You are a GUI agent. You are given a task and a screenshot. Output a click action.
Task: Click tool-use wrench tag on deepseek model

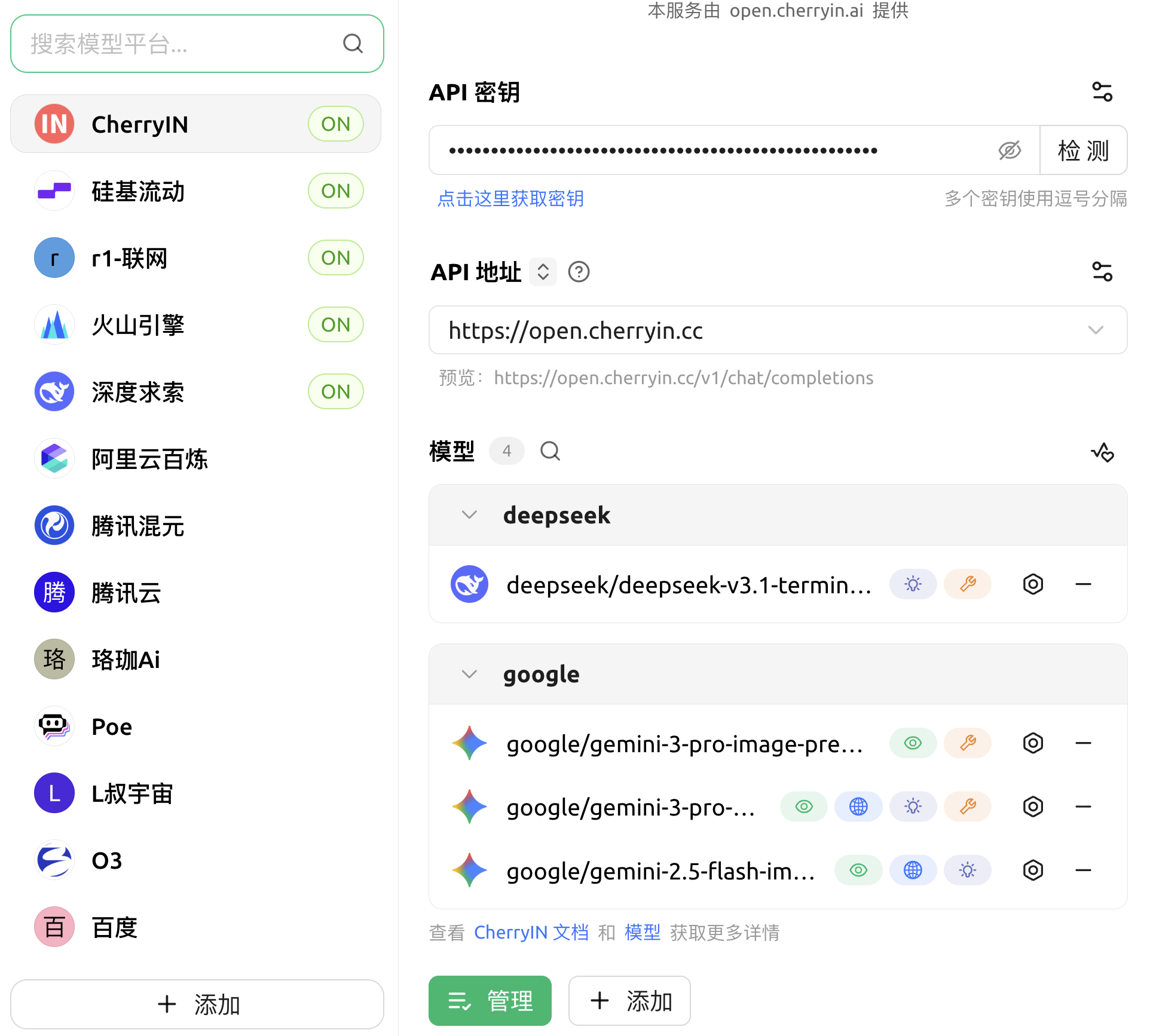[x=968, y=584]
